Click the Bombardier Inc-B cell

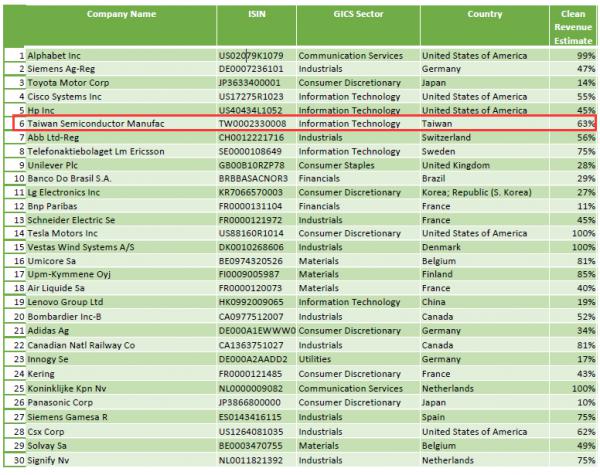pyautogui.click(x=121, y=317)
